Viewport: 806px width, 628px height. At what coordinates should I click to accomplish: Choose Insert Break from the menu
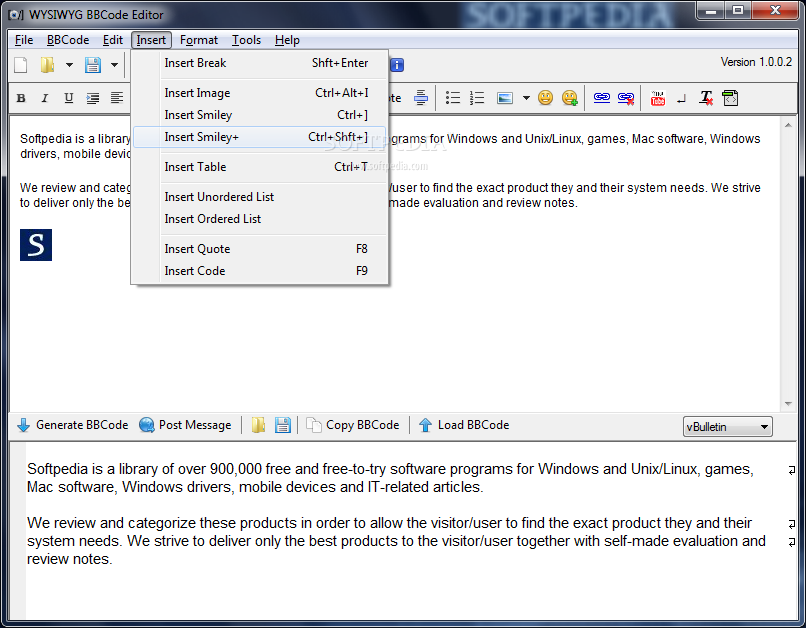click(260, 63)
